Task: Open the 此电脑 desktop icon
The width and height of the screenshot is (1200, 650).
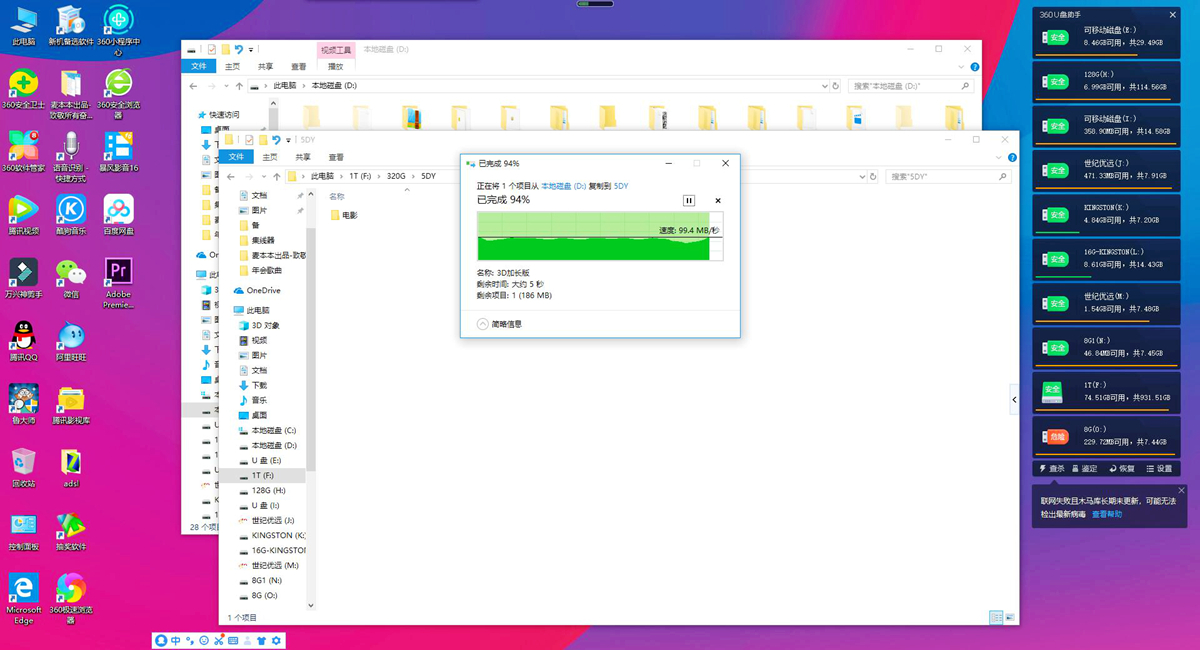Action: click(x=23, y=26)
